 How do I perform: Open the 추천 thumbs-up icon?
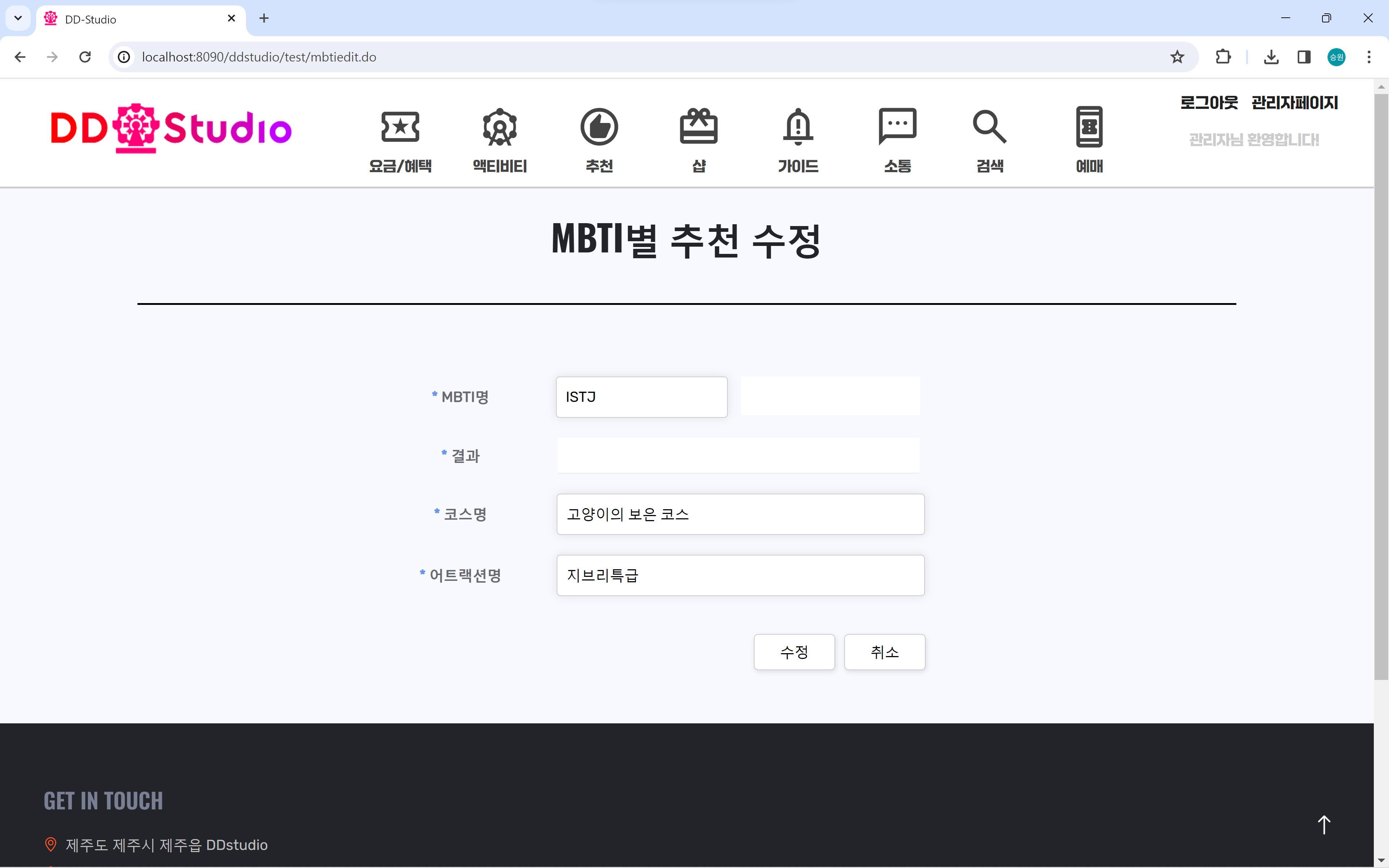point(599,126)
